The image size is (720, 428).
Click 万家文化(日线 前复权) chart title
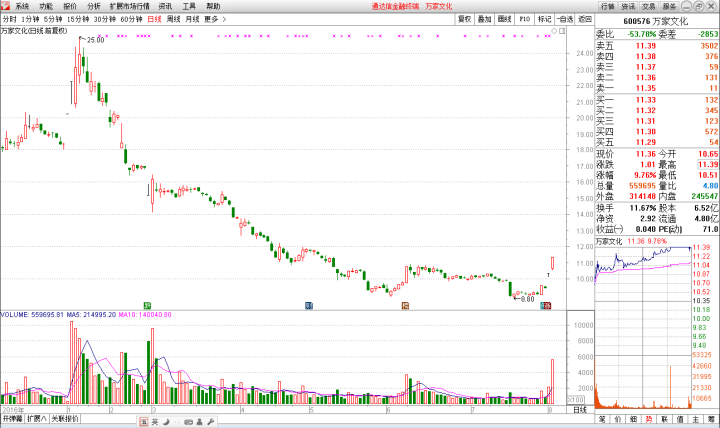coord(34,31)
